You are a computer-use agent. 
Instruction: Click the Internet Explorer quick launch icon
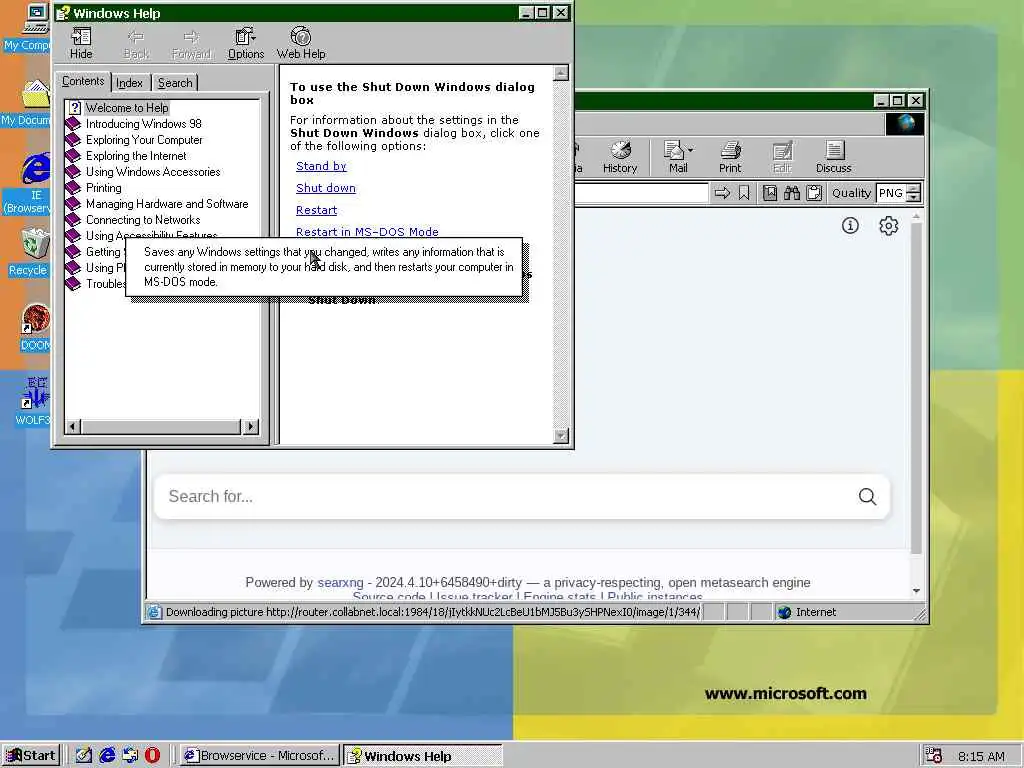106,756
